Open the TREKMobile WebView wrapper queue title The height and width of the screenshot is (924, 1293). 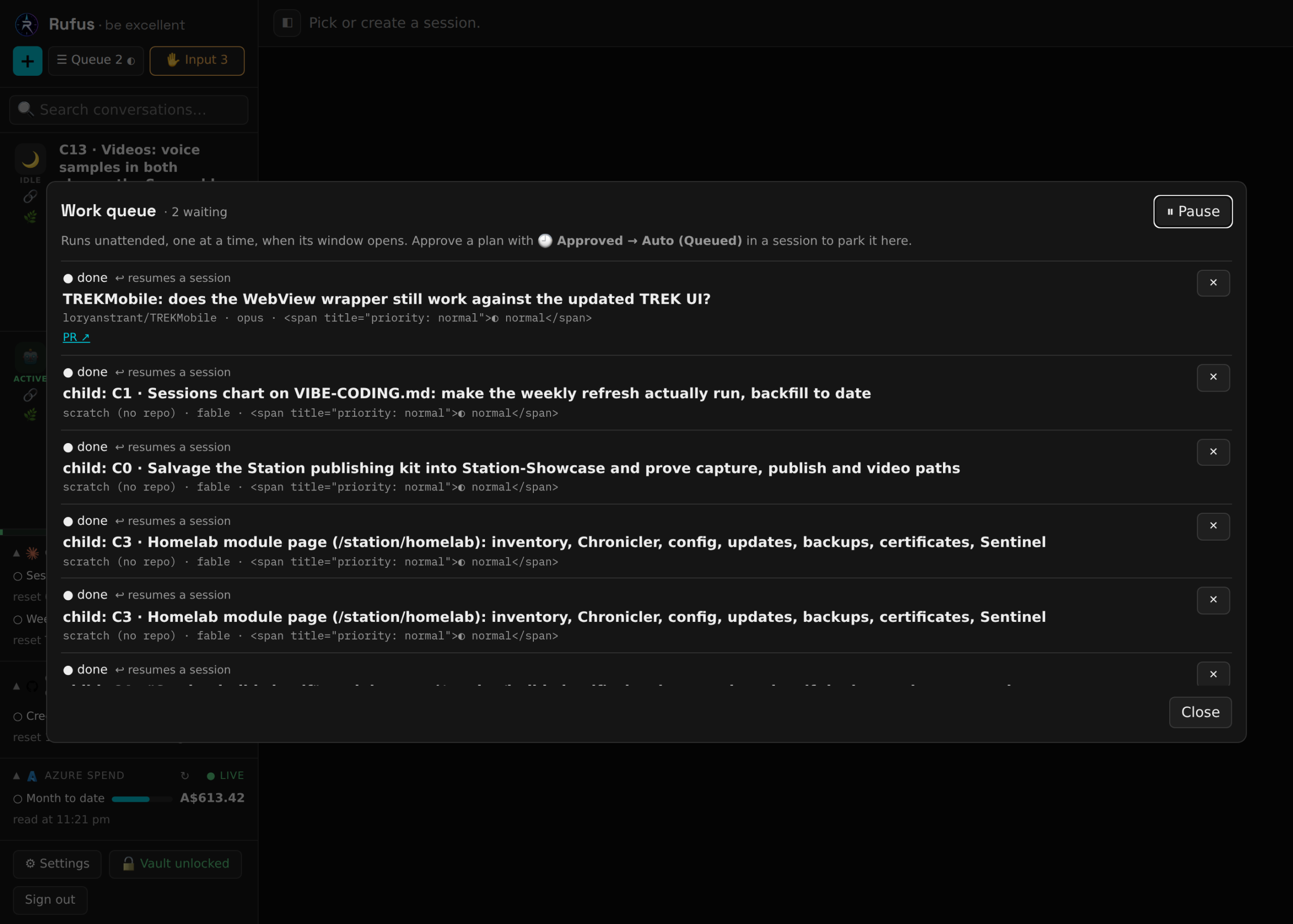[386, 299]
